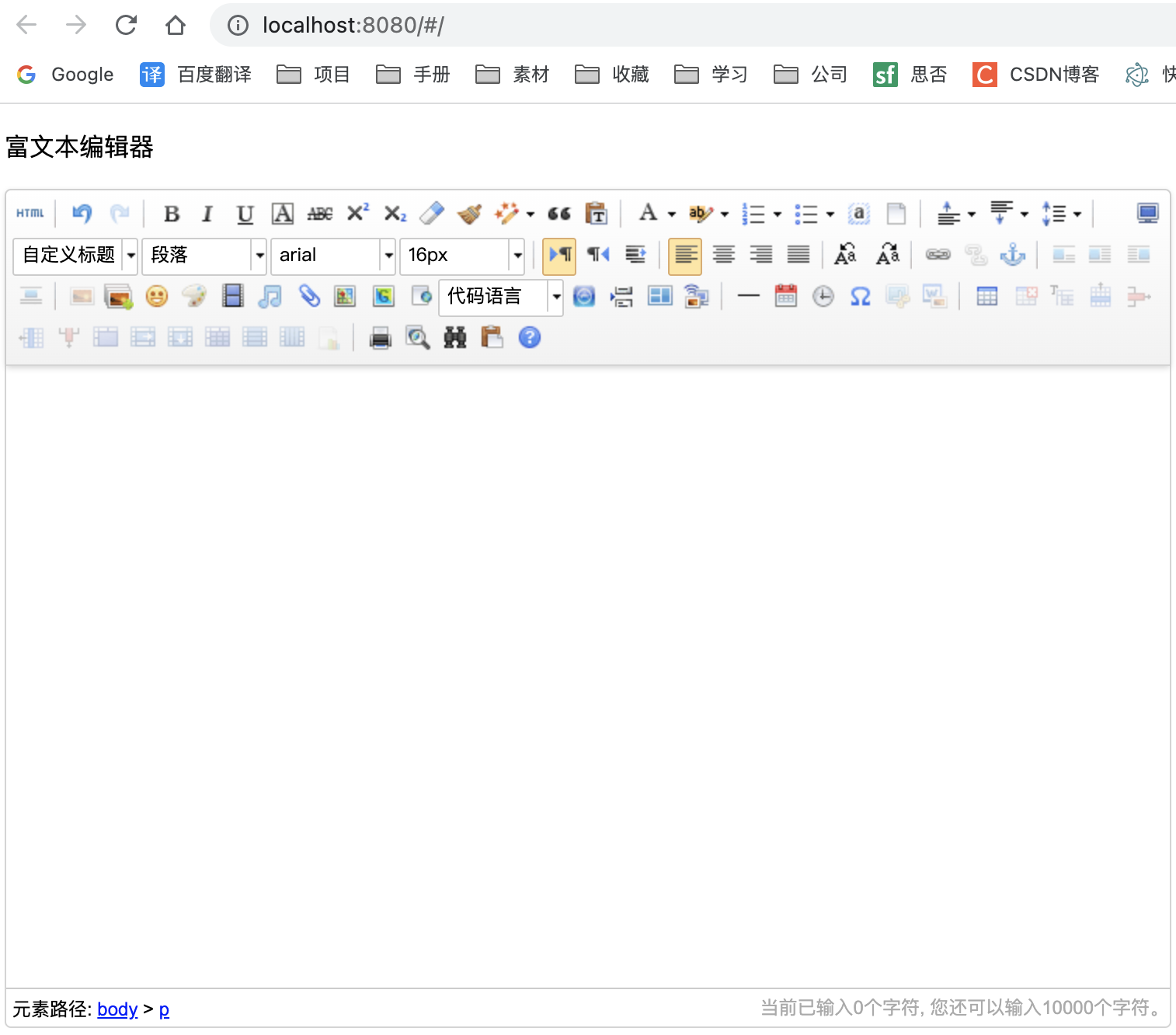This screenshot has width=1176, height=1035.
Task: Open the Google bookmark
Action: 65,75
